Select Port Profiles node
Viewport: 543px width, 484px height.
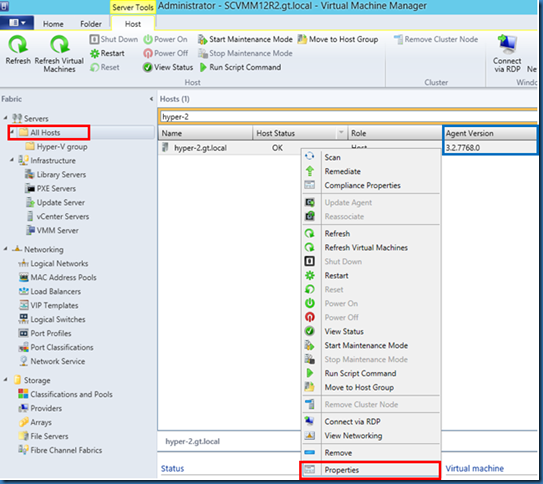pos(45,333)
